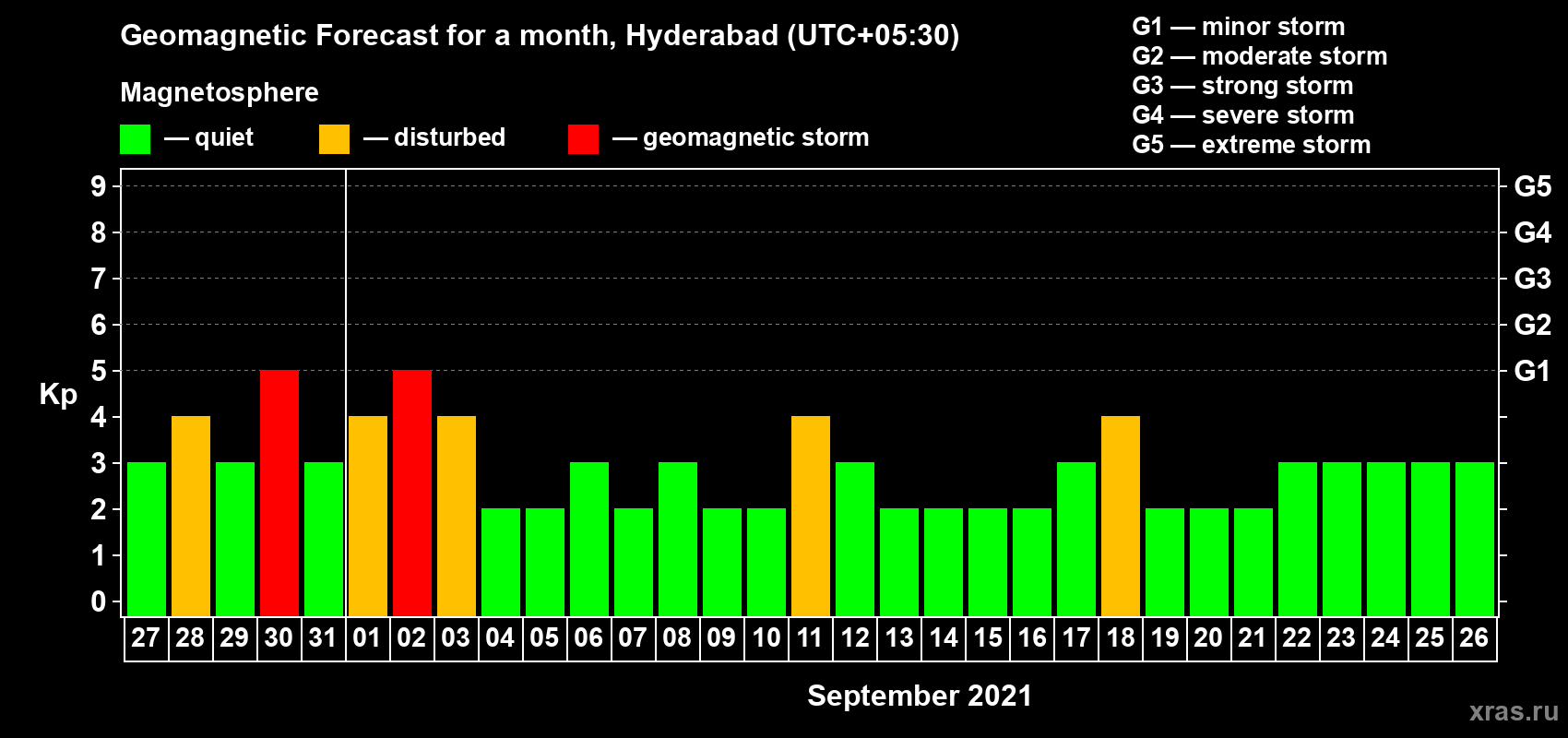Screen dimensions: 1568x738
Task: Click the '— geomagnetic storm' legend label
Action: [741, 137]
